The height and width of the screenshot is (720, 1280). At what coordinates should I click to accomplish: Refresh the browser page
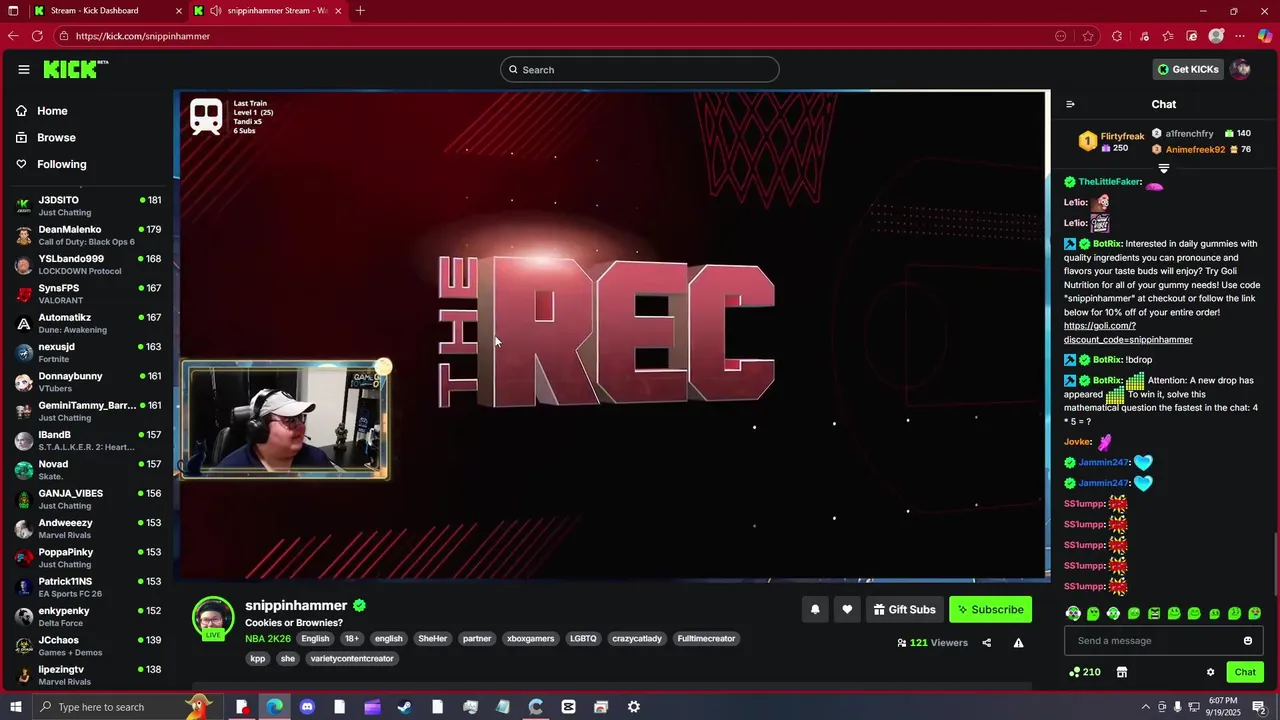(37, 36)
